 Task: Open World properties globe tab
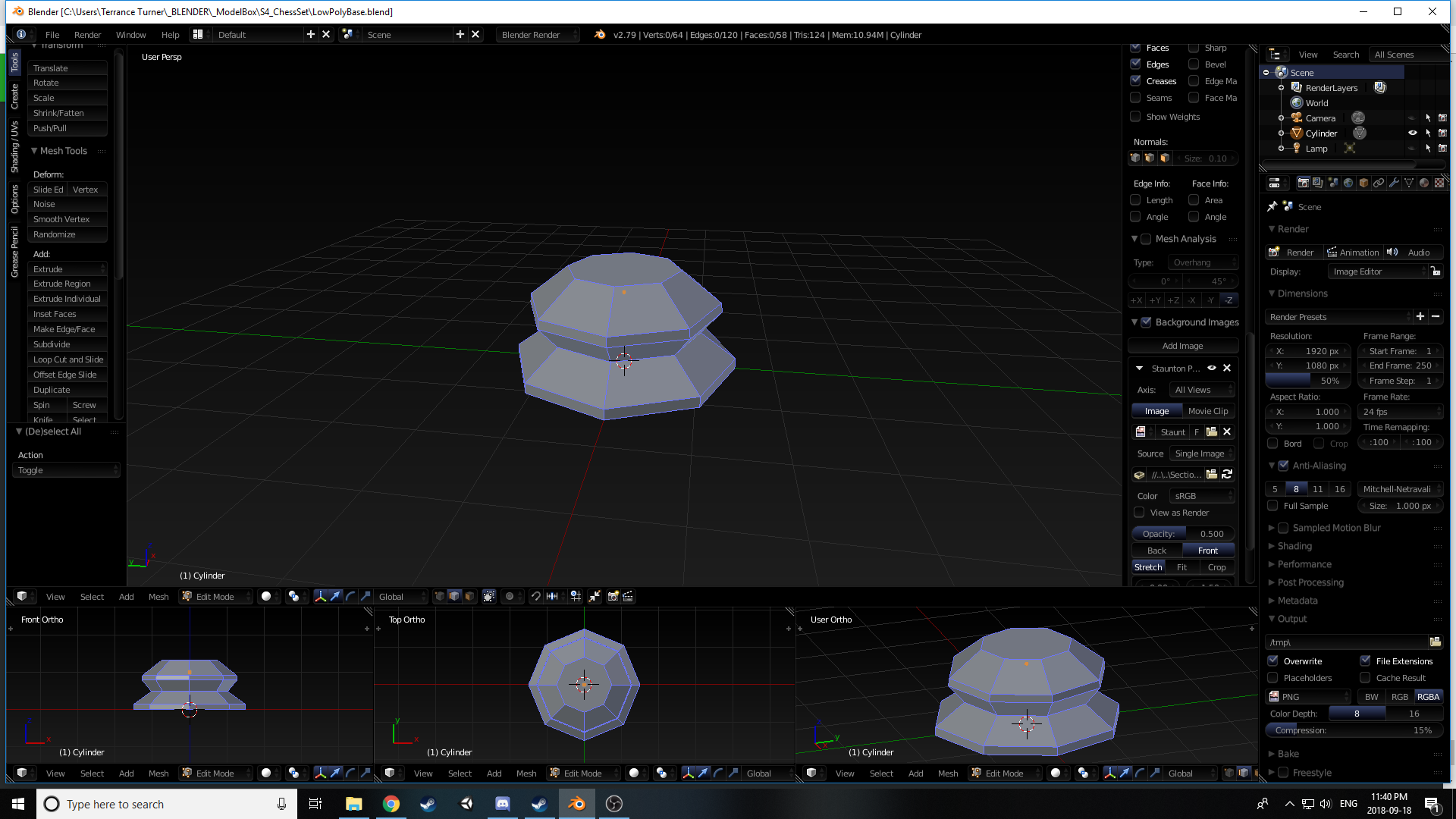(1348, 183)
